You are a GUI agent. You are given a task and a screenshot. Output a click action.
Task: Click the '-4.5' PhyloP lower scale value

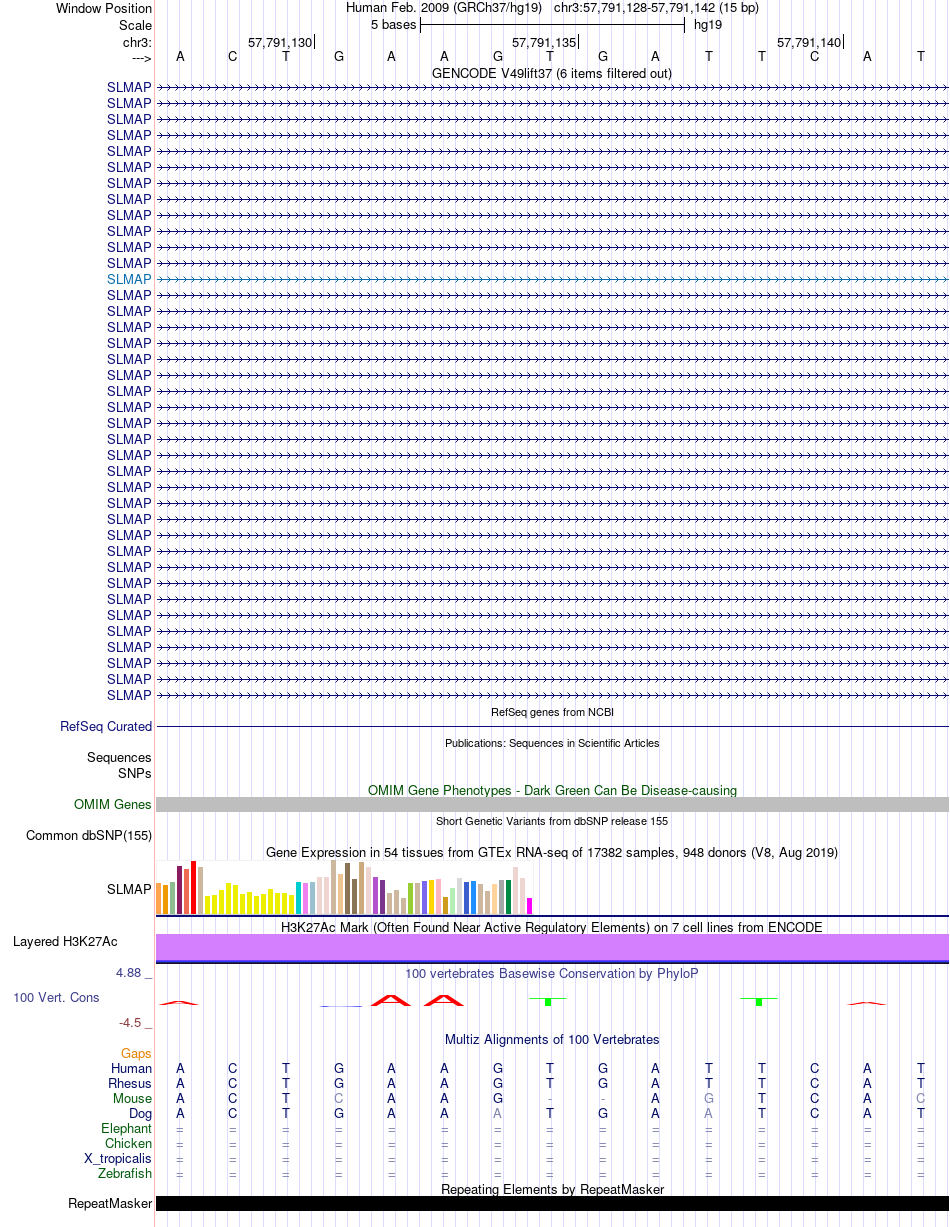[x=130, y=1022]
